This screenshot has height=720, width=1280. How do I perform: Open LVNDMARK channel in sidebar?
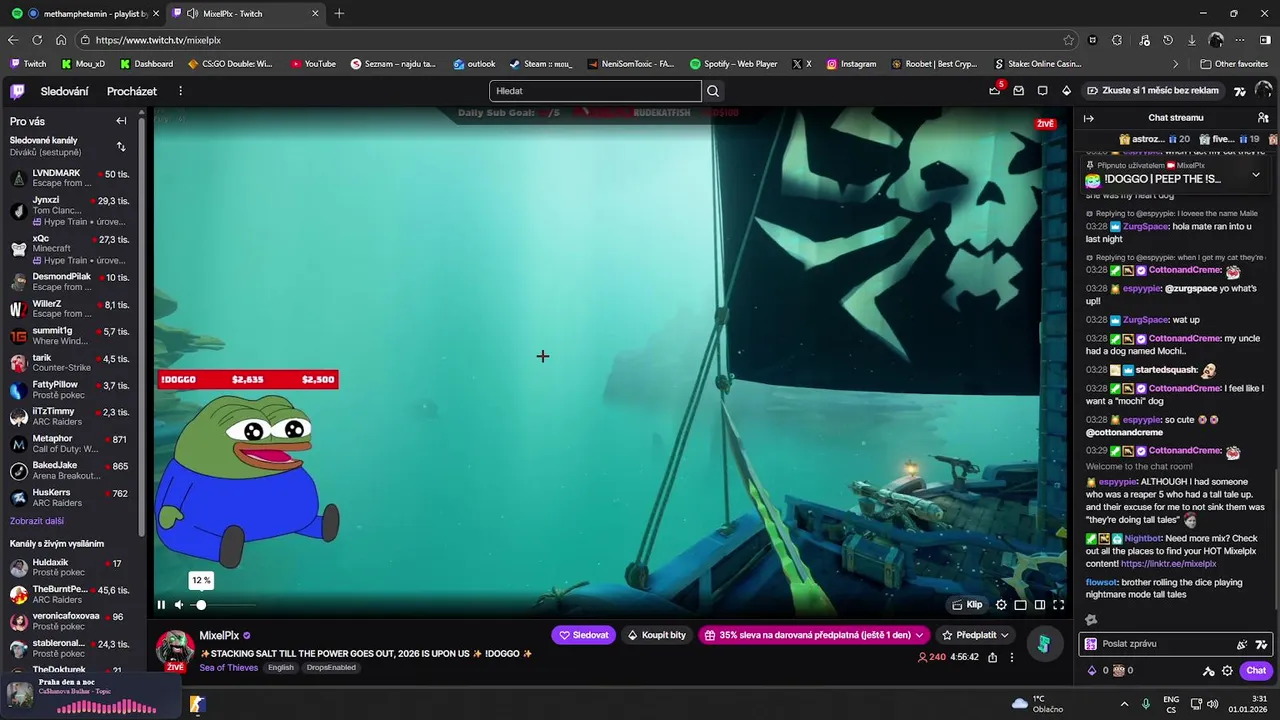tap(70, 178)
